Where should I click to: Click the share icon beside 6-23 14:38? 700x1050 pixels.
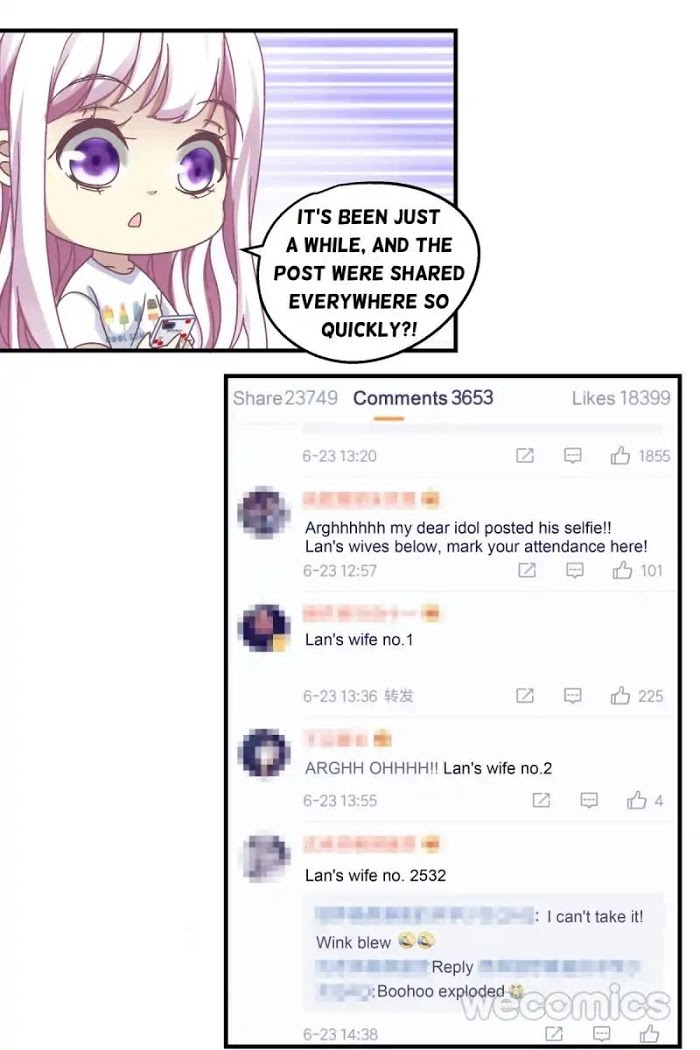click(554, 1033)
